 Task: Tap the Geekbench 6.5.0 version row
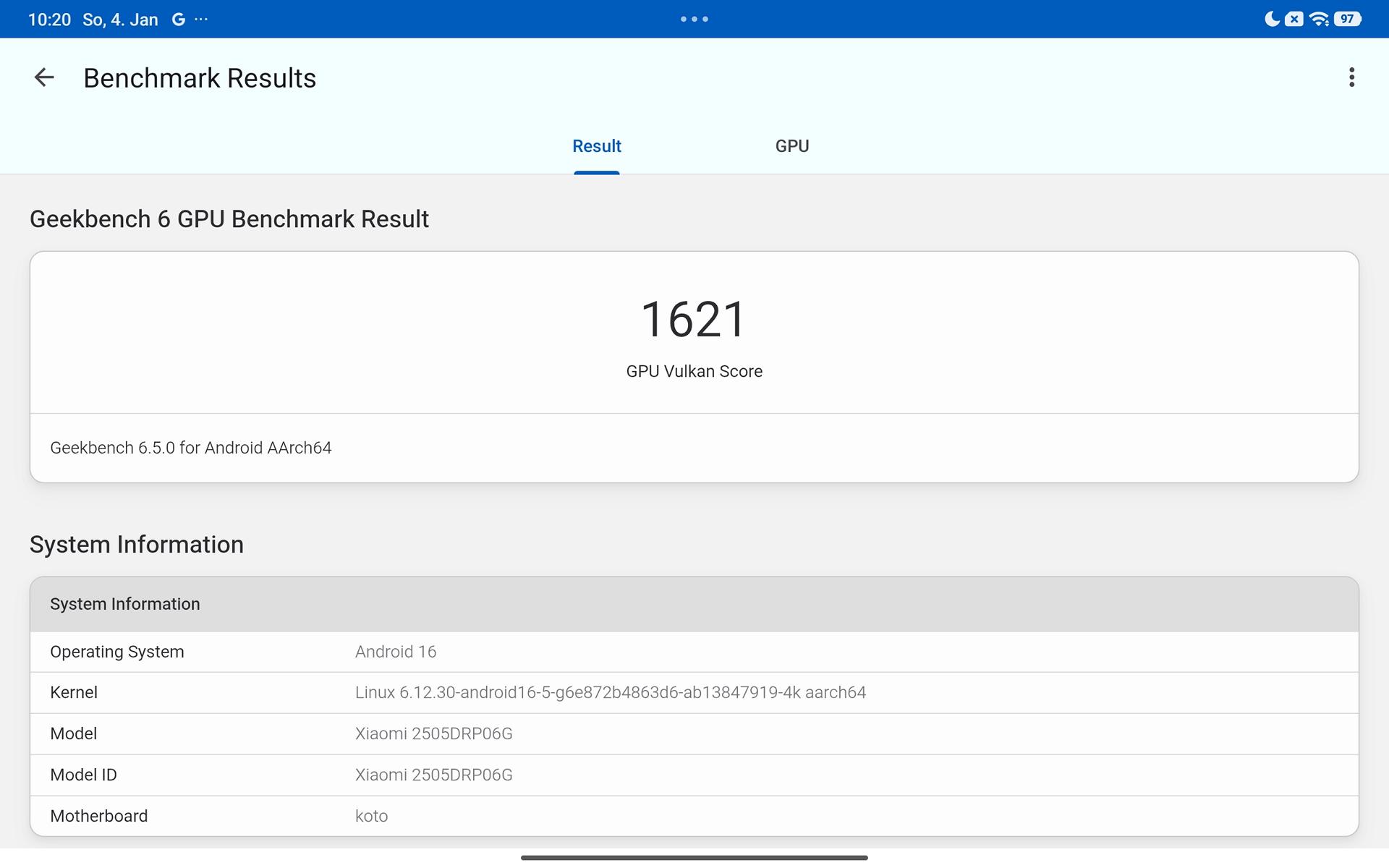[x=191, y=448]
